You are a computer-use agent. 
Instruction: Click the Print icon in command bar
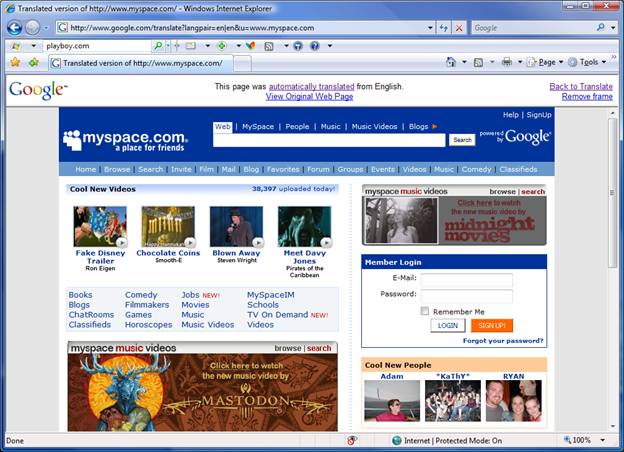click(507, 62)
